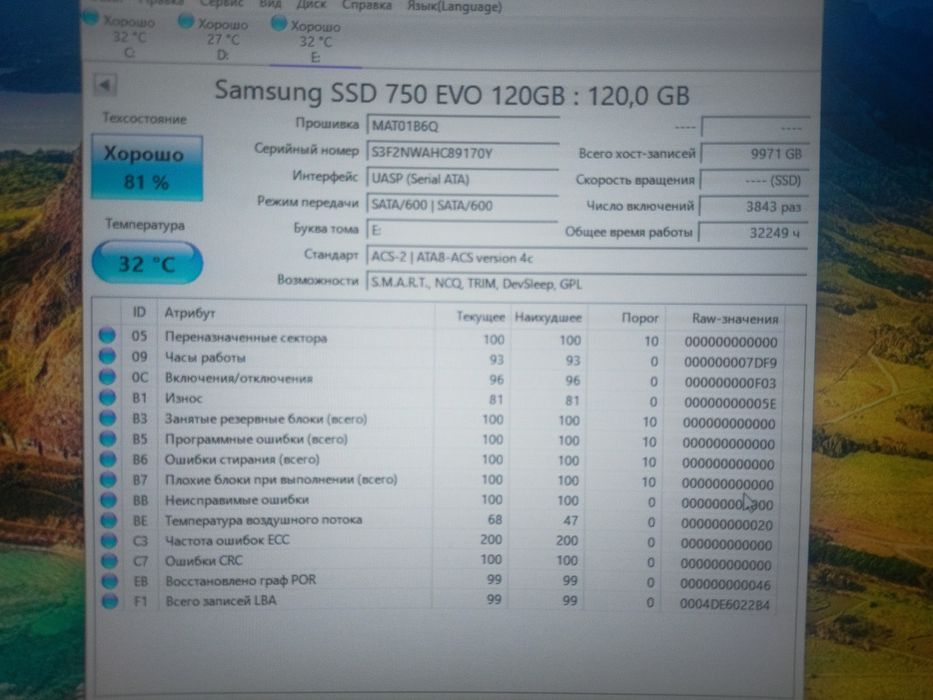Click the blue status icon on drive D: tab

[x=186, y=21]
